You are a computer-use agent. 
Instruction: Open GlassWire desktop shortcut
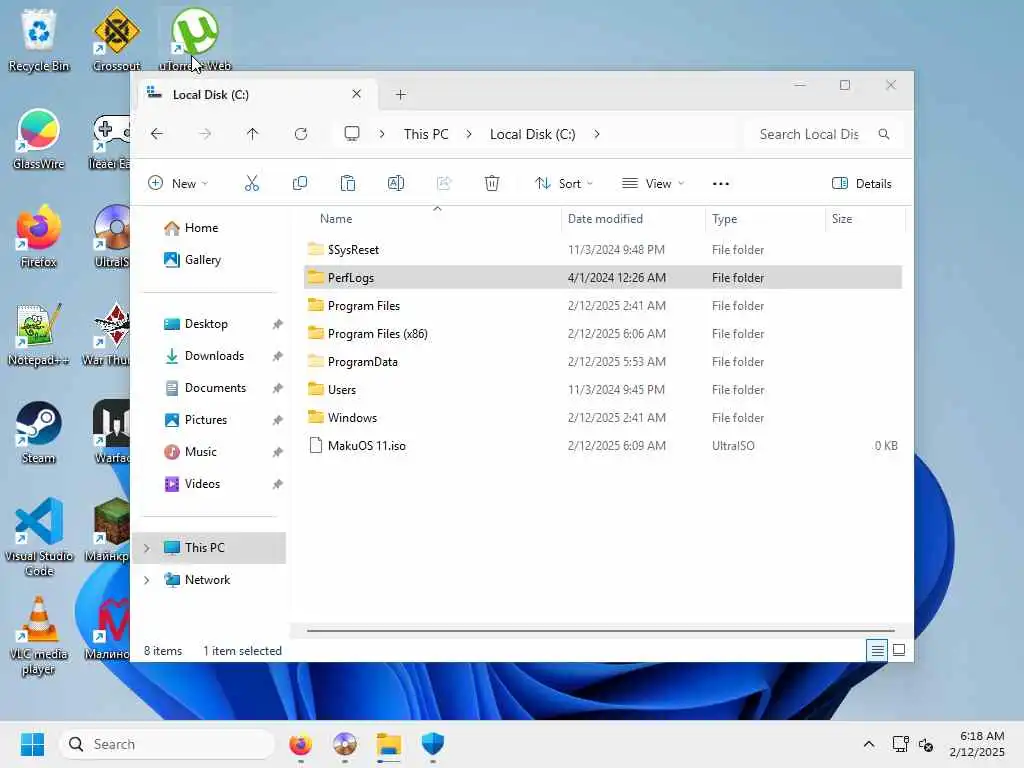(x=39, y=140)
